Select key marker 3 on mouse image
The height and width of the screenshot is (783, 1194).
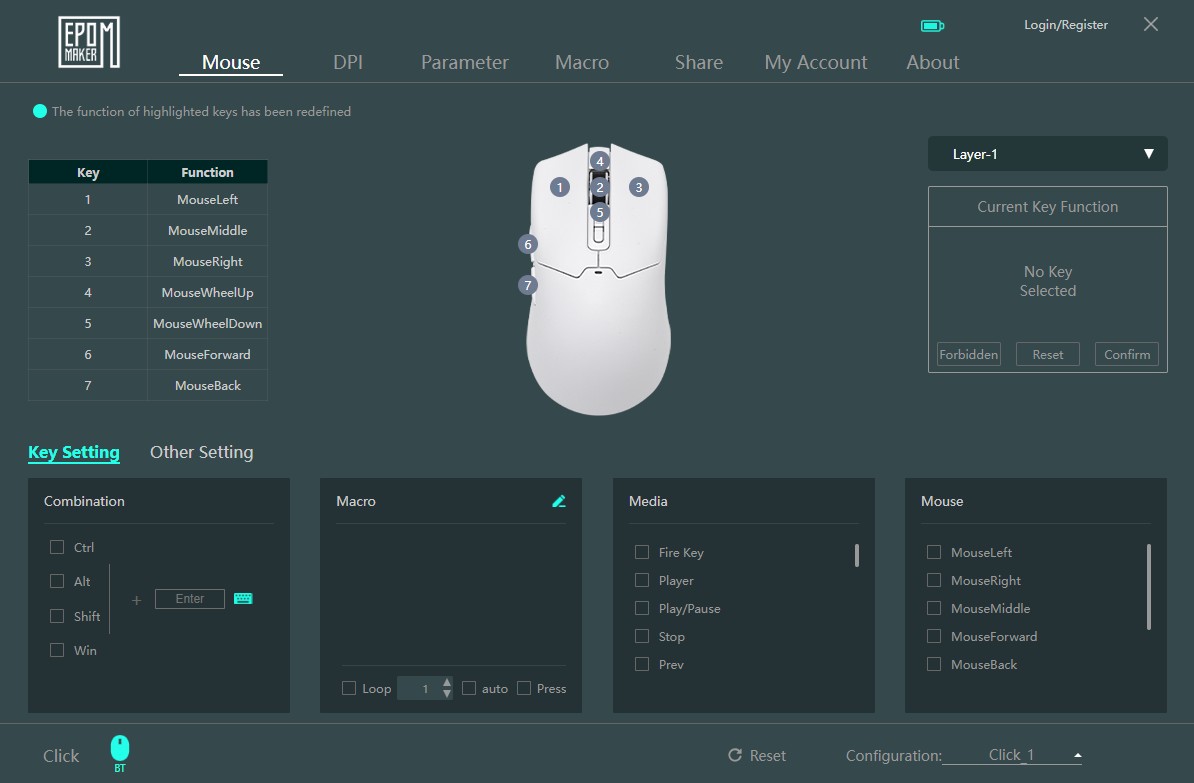(x=639, y=187)
